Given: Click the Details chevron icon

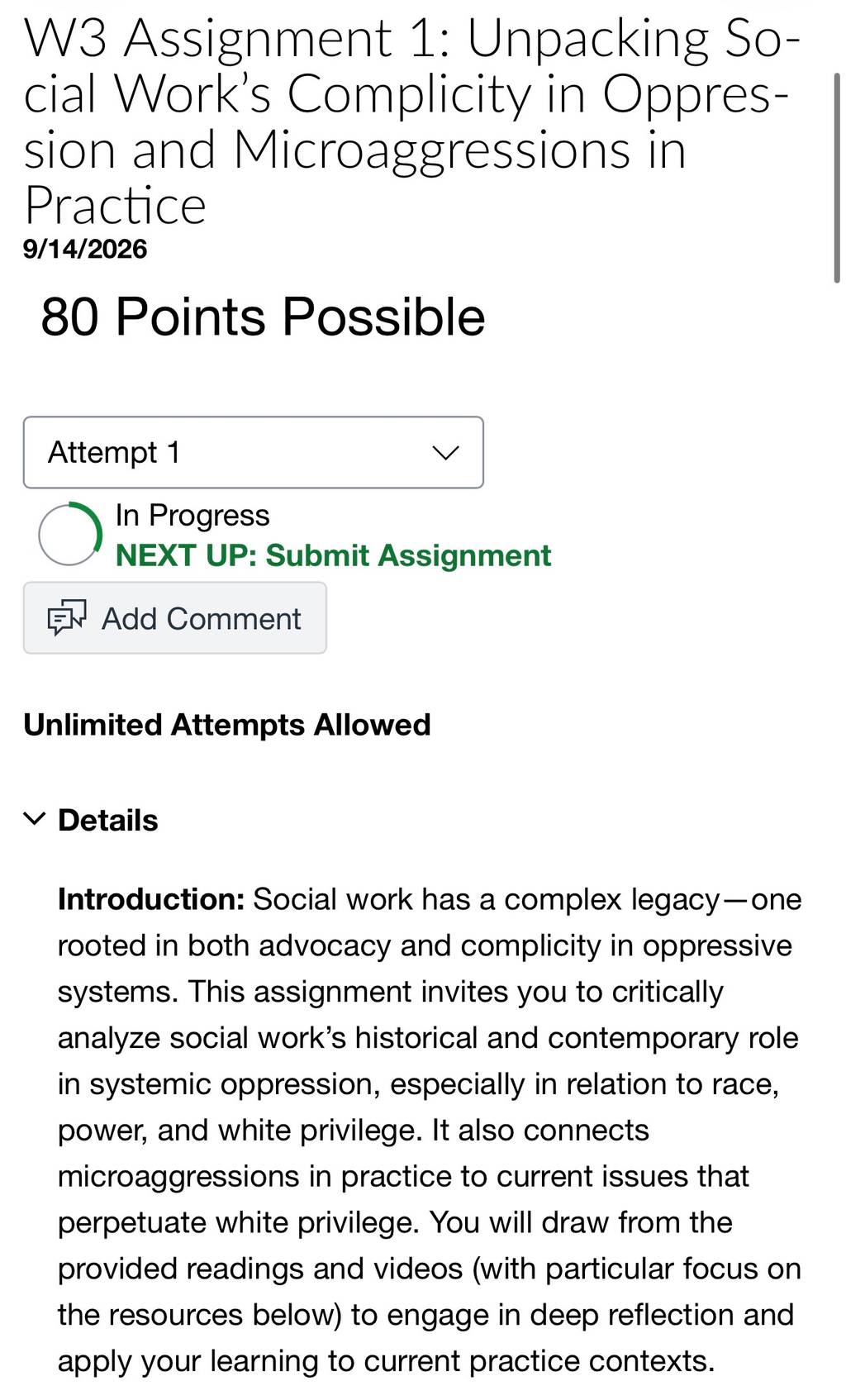Looking at the screenshot, I should pos(34,819).
